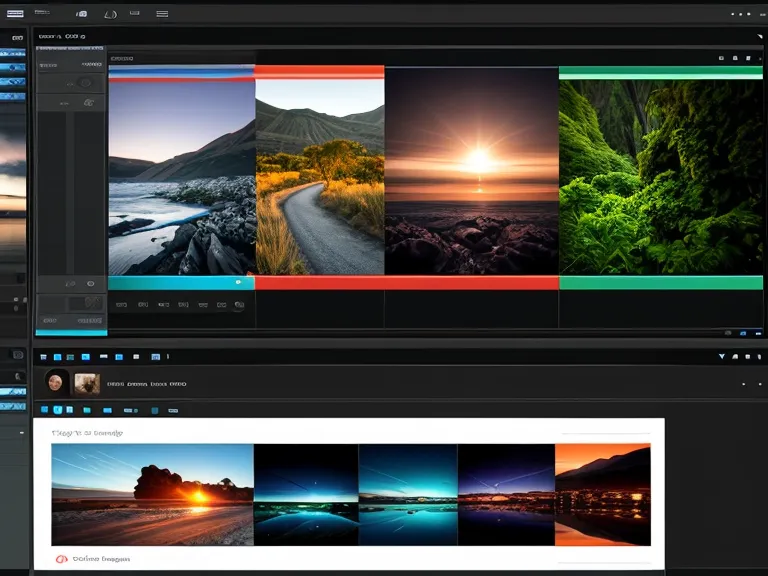768x576 pixels.
Task: Click the highlighted round blue icon in the lower toolbar
Action: [58, 410]
